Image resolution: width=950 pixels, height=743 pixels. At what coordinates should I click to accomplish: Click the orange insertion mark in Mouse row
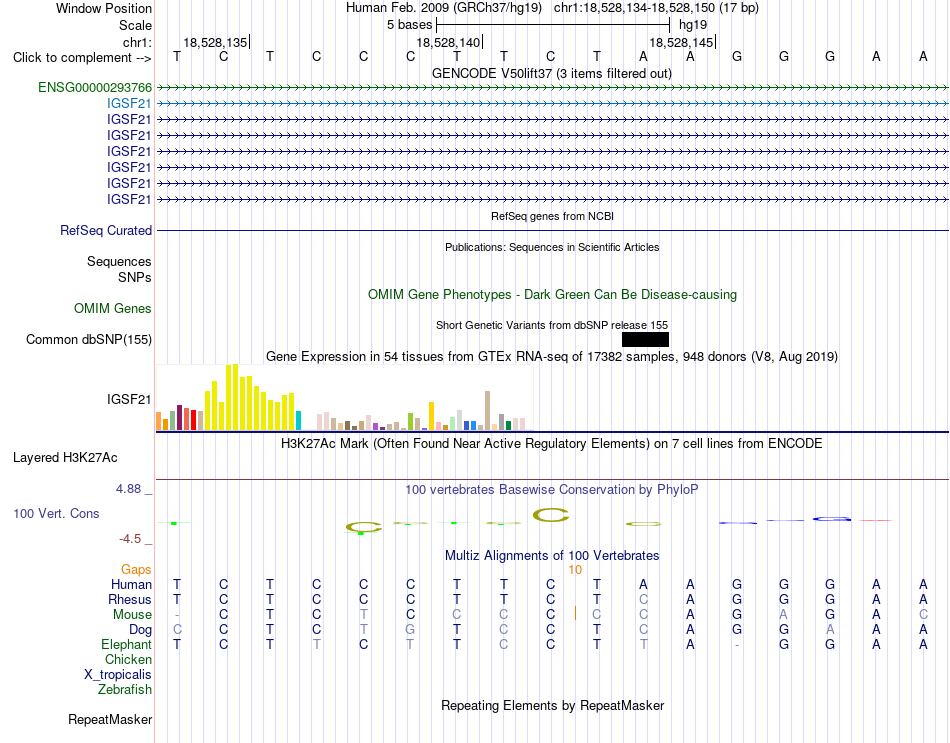[x=575, y=614]
